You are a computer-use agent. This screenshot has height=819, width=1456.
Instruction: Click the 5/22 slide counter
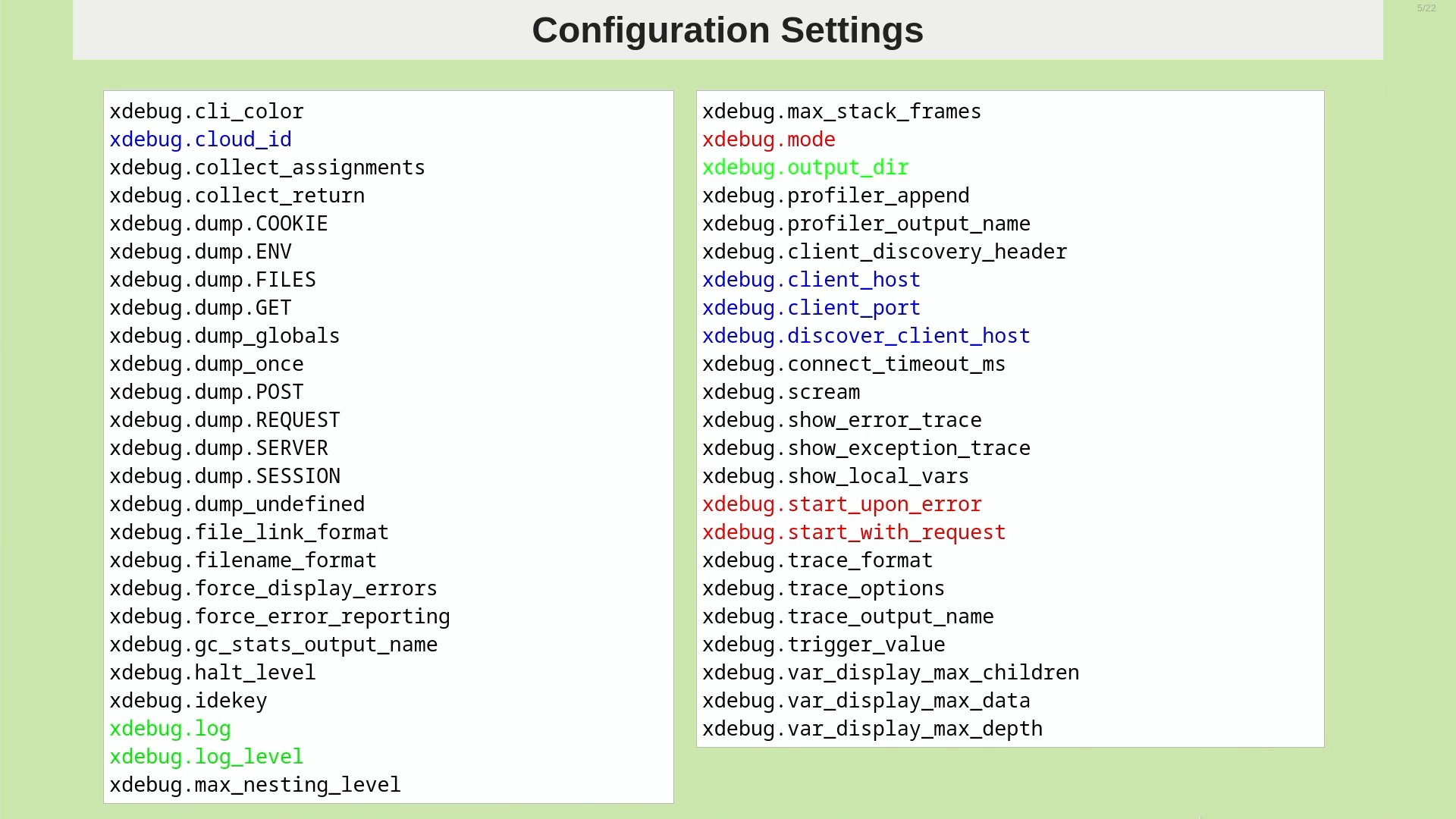tap(1426, 8)
